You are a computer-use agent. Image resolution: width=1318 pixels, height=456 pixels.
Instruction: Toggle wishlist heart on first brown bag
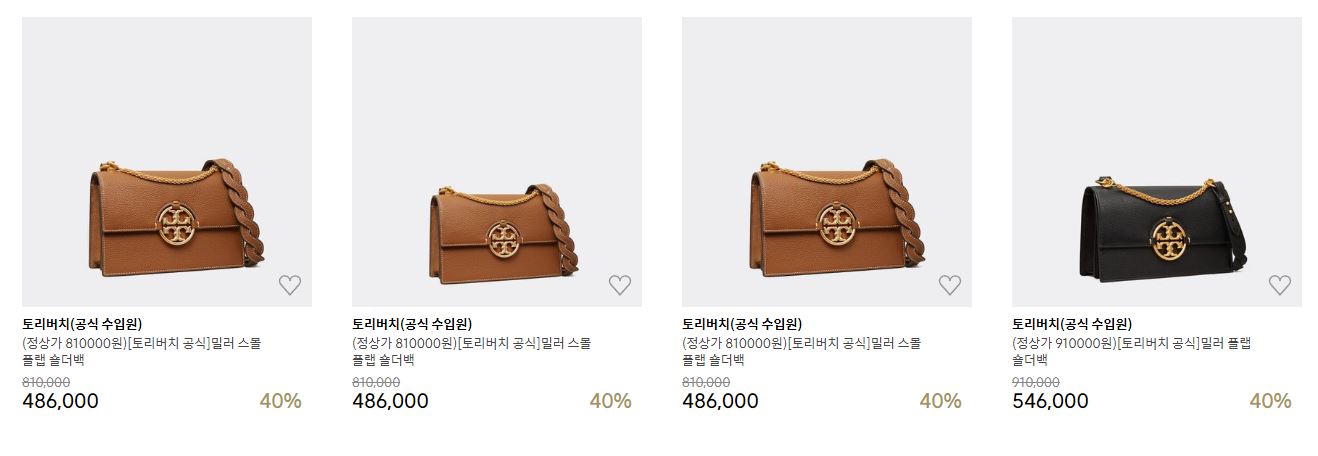tap(289, 285)
